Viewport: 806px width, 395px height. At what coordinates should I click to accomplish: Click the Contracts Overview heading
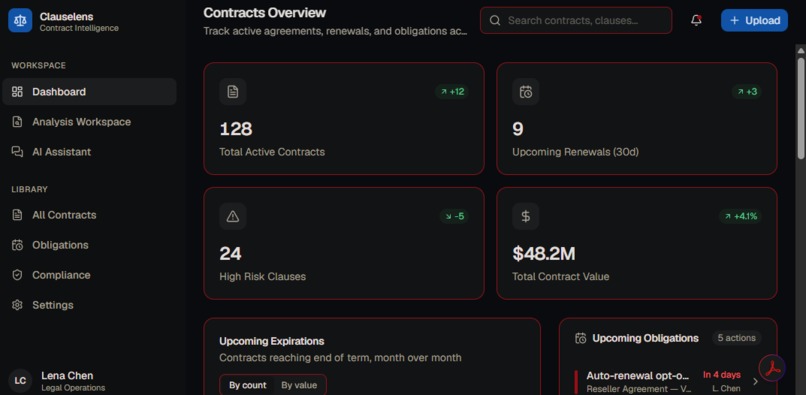(x=265, y=12)
